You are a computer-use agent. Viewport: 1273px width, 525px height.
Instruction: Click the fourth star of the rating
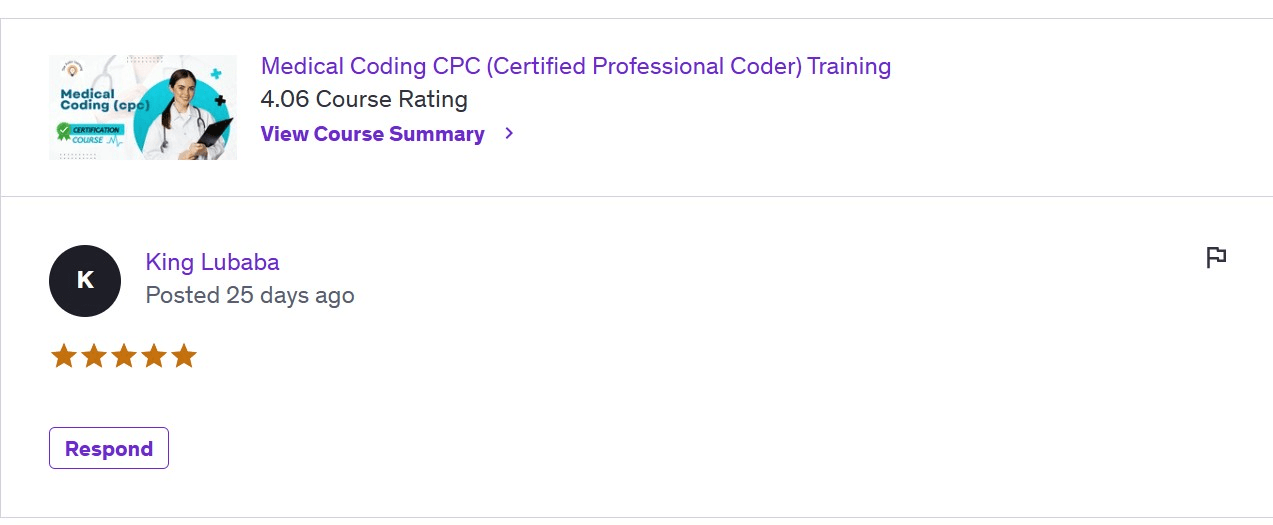154,356
